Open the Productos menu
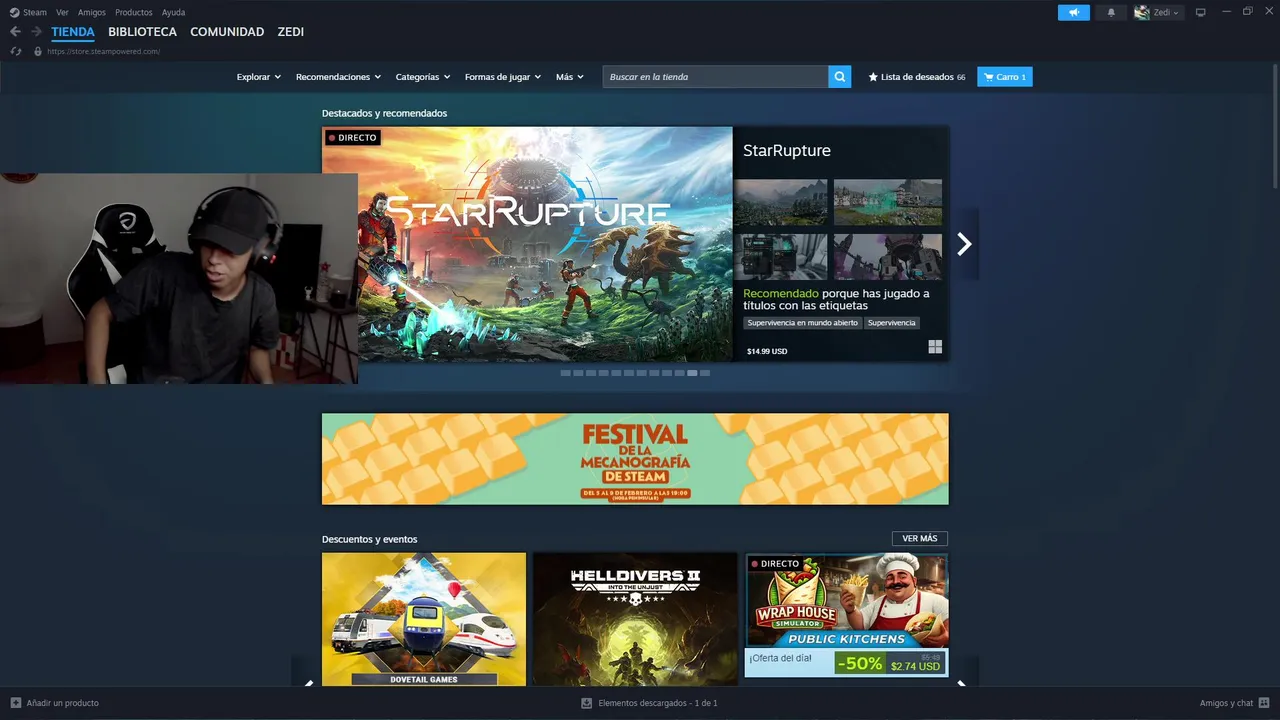 [x=134, y=12]
